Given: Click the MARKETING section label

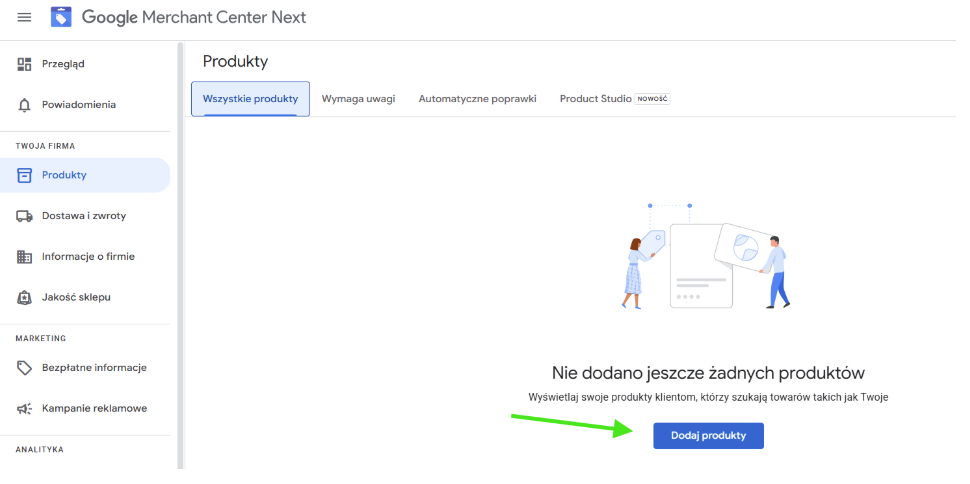Looking at the screenshot, I should 41,339.
